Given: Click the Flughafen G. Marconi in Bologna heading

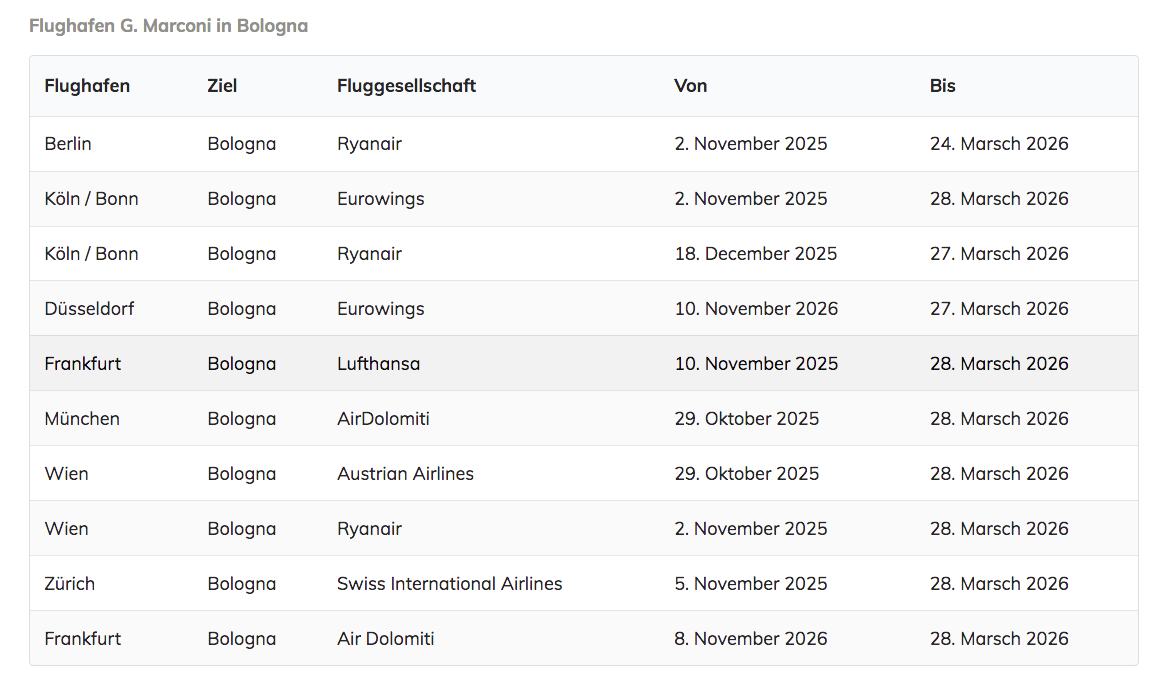Looking at the screenshot, I should click(x=168, y=26).
